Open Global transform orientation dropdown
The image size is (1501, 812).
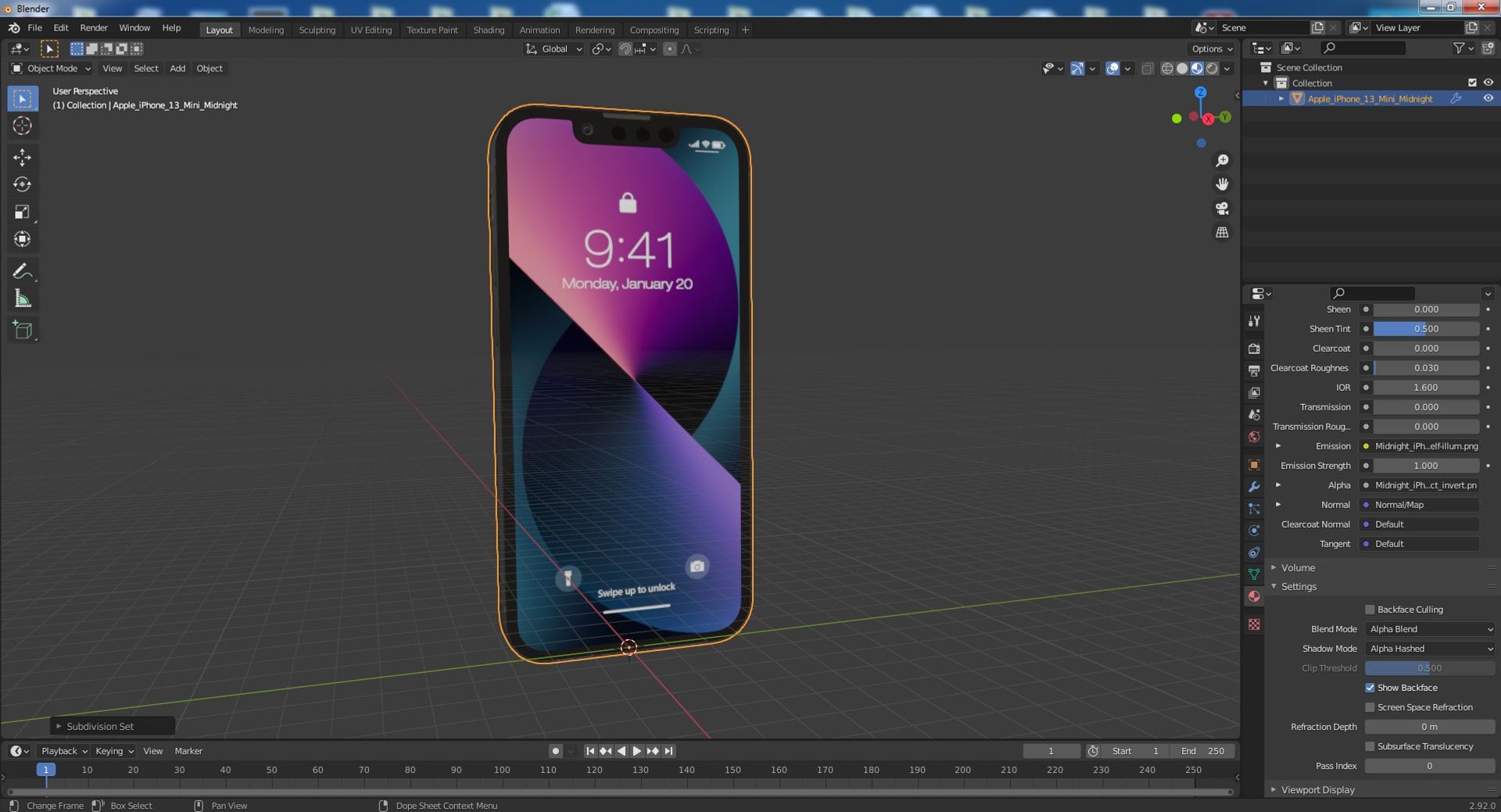click(553, 49)
